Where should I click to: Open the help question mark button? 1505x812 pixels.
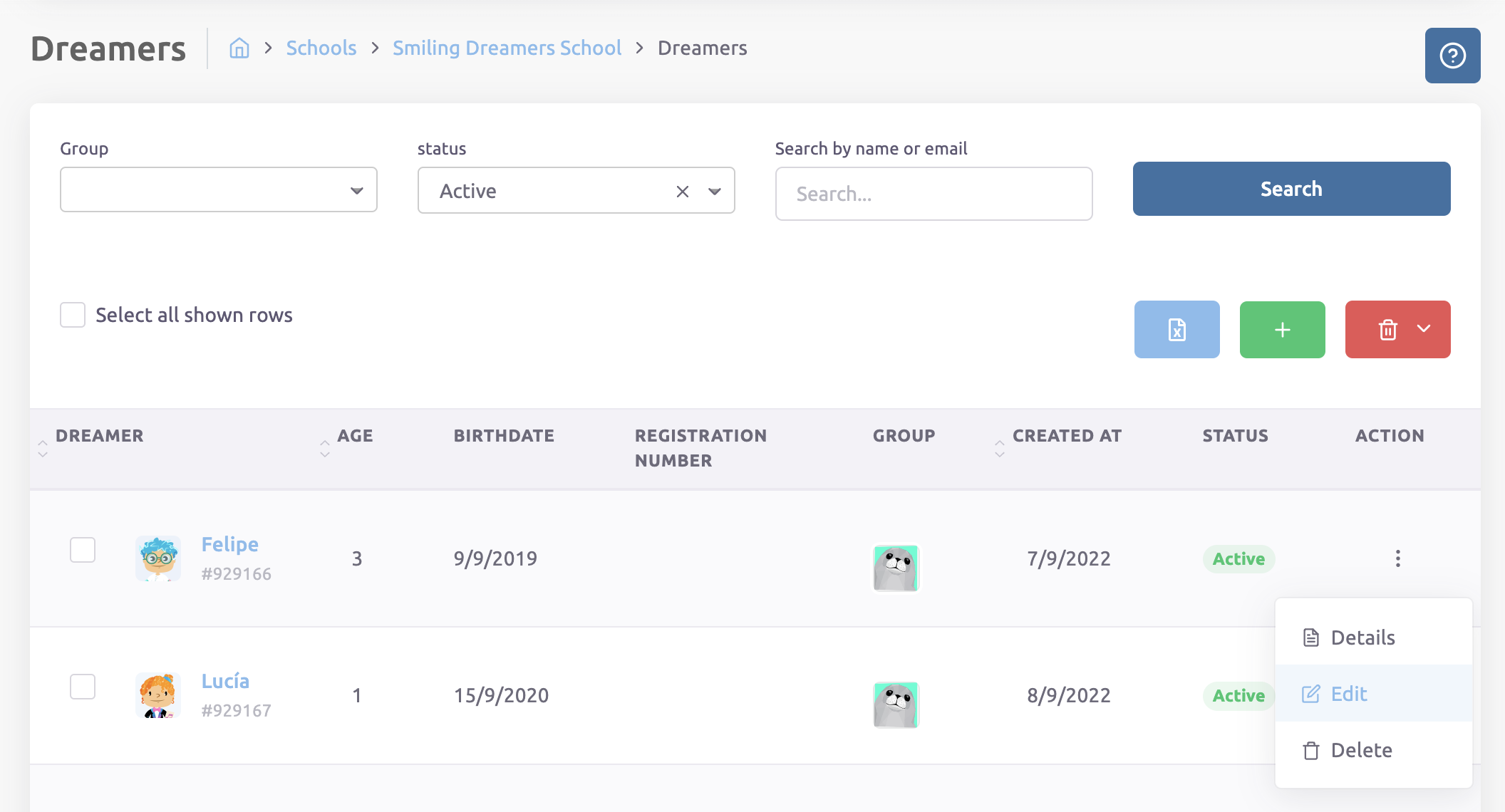point(1452,56)
